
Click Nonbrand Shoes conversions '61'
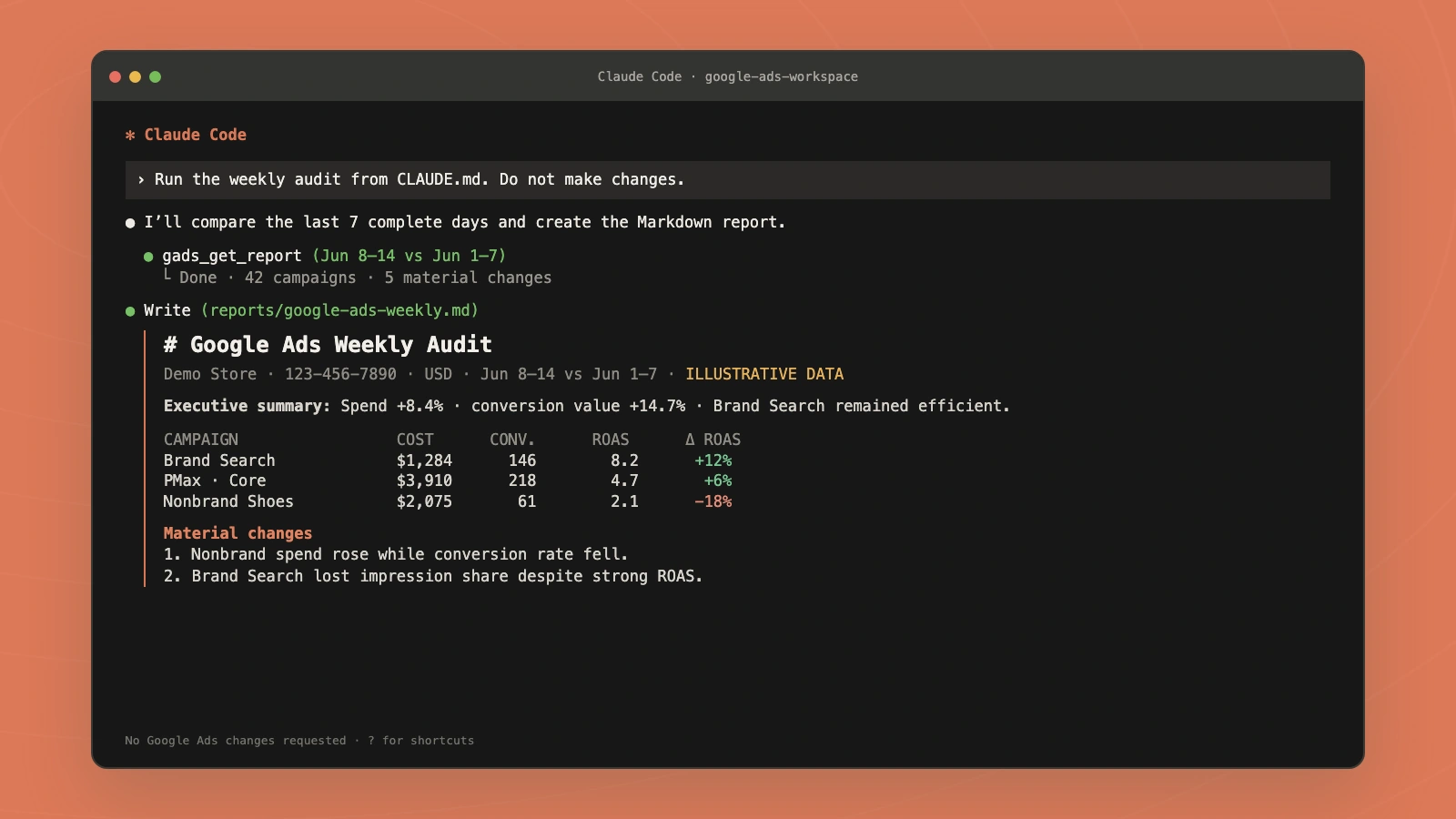click(x=527, y=501)
